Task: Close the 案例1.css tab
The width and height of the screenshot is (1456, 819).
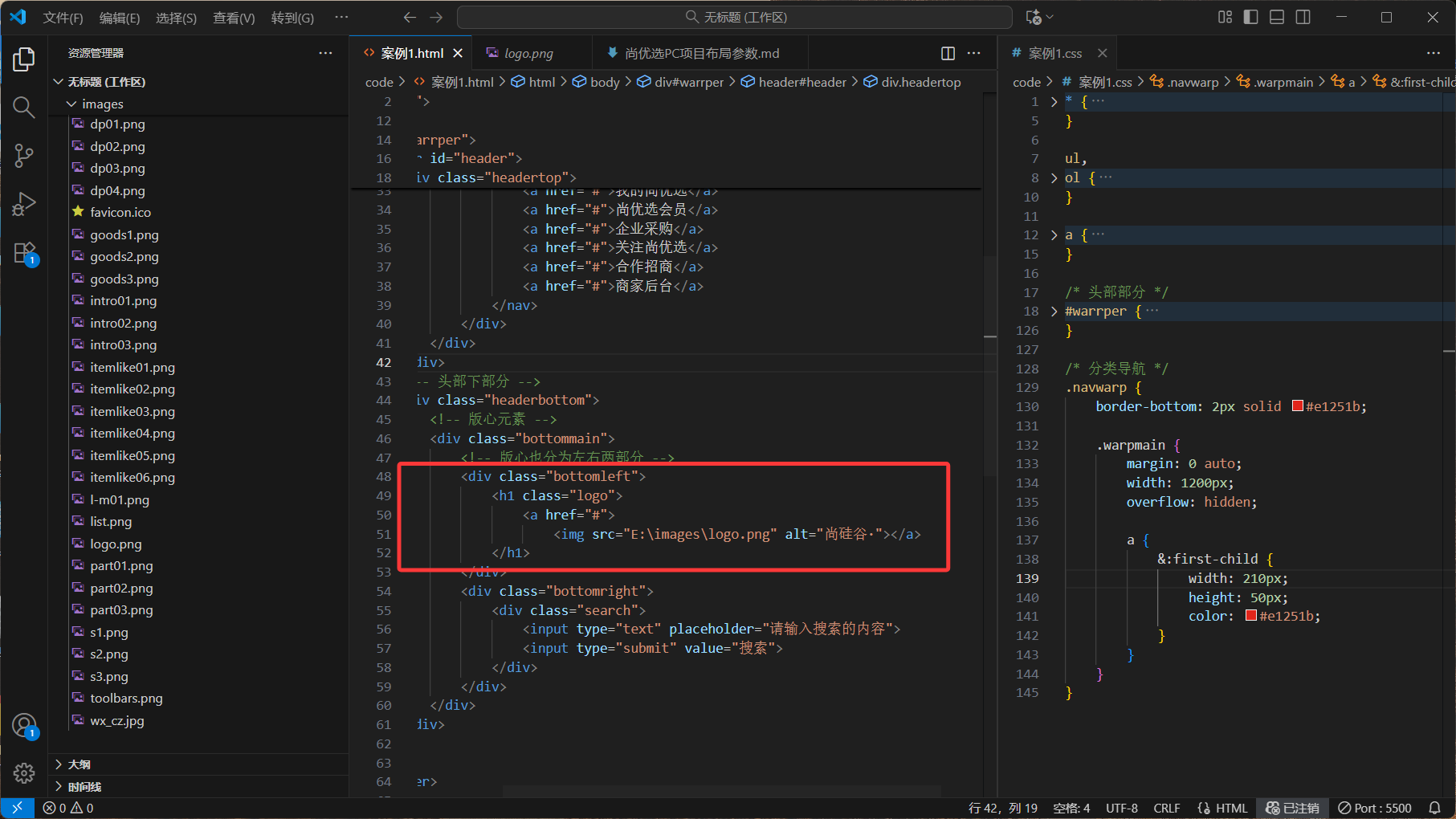Action: point(1102,53)
